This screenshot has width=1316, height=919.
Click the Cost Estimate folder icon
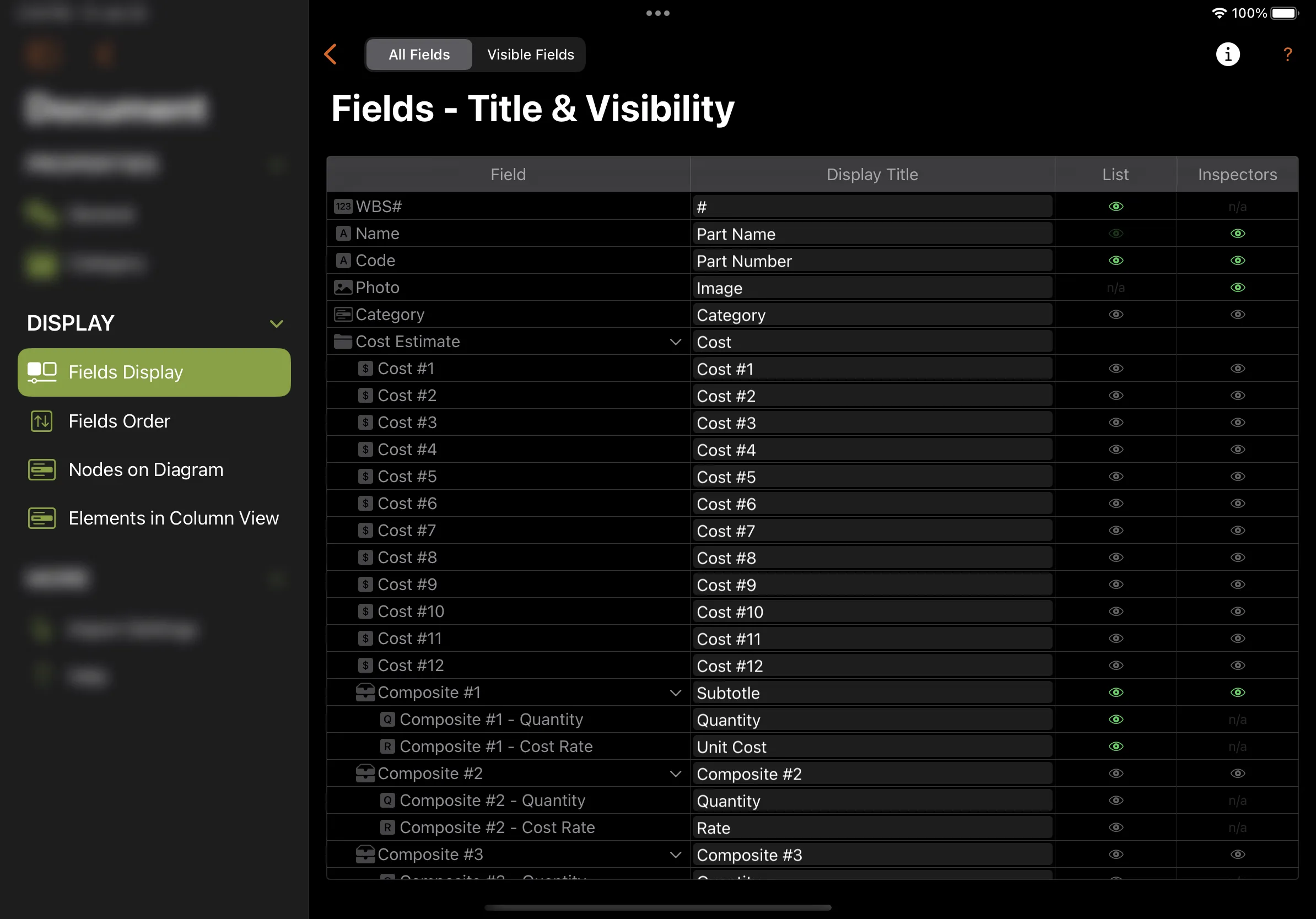tap(342, 341)
